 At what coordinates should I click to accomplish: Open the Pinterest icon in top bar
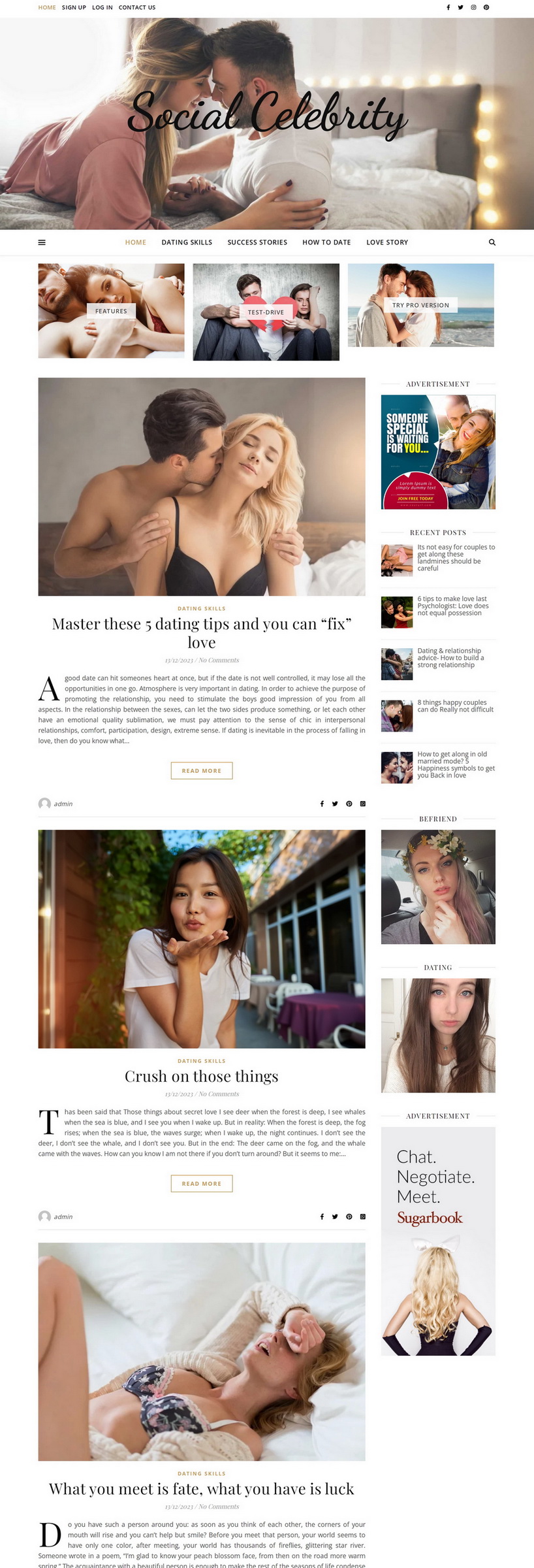[486, 8]
